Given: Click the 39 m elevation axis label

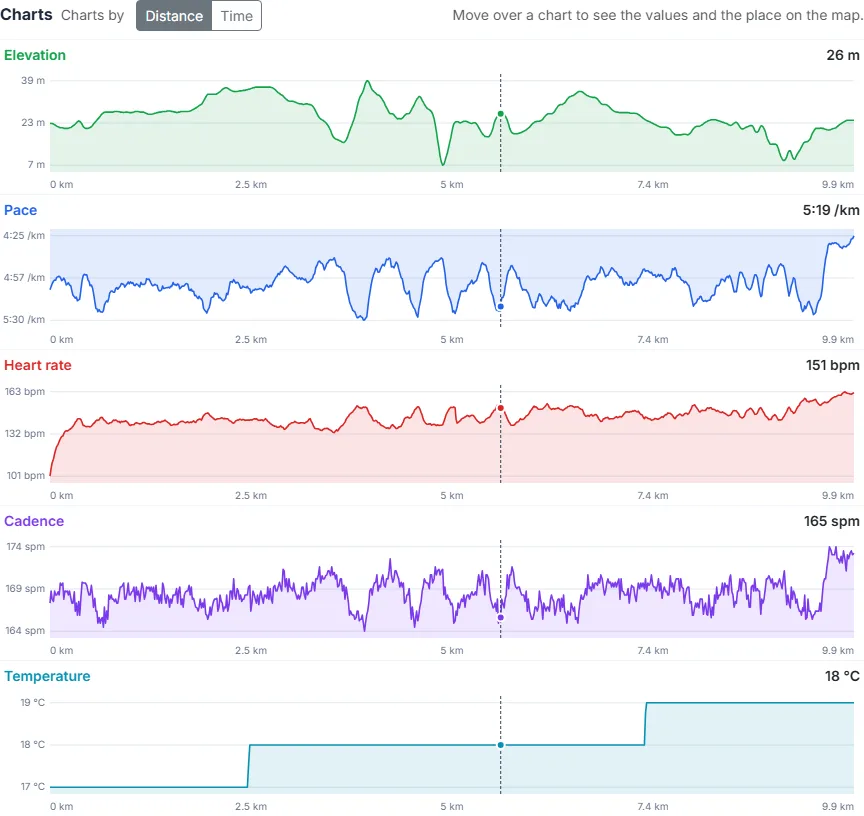Looking at the screenshot, I should pos(33,80).
